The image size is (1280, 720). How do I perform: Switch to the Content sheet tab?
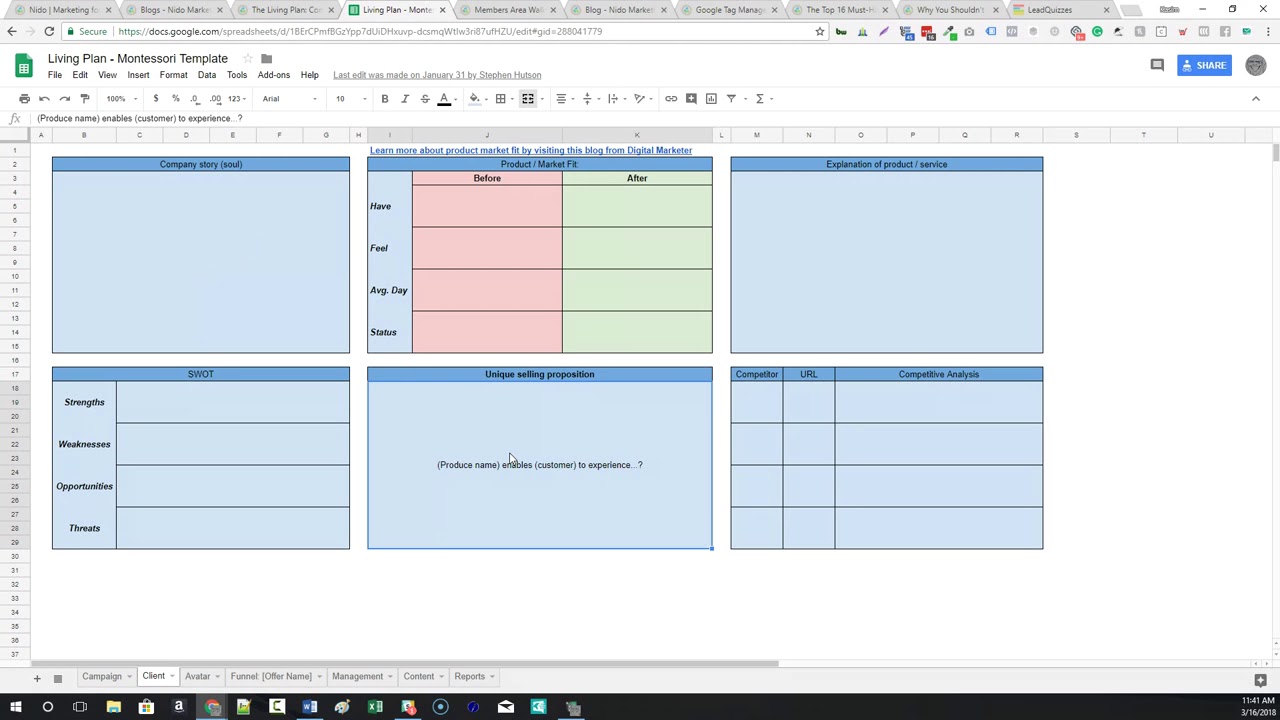click(418, 676)
